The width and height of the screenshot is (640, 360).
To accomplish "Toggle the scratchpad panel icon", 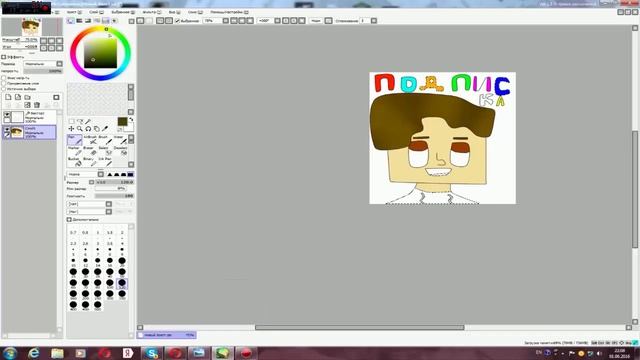I will (x=115, y=20).
